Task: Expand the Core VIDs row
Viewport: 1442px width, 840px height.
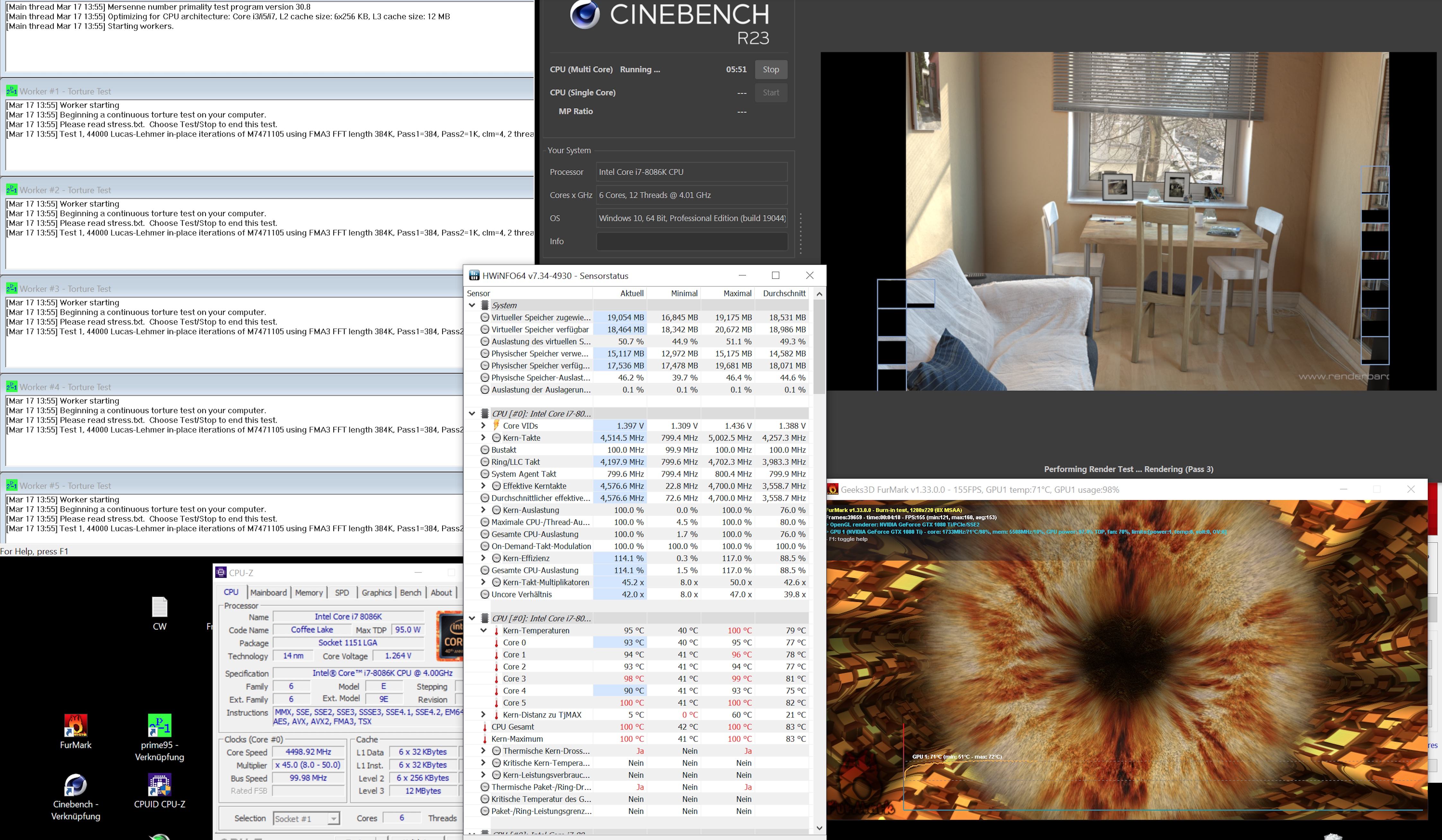Action: (x=483, y=426)
